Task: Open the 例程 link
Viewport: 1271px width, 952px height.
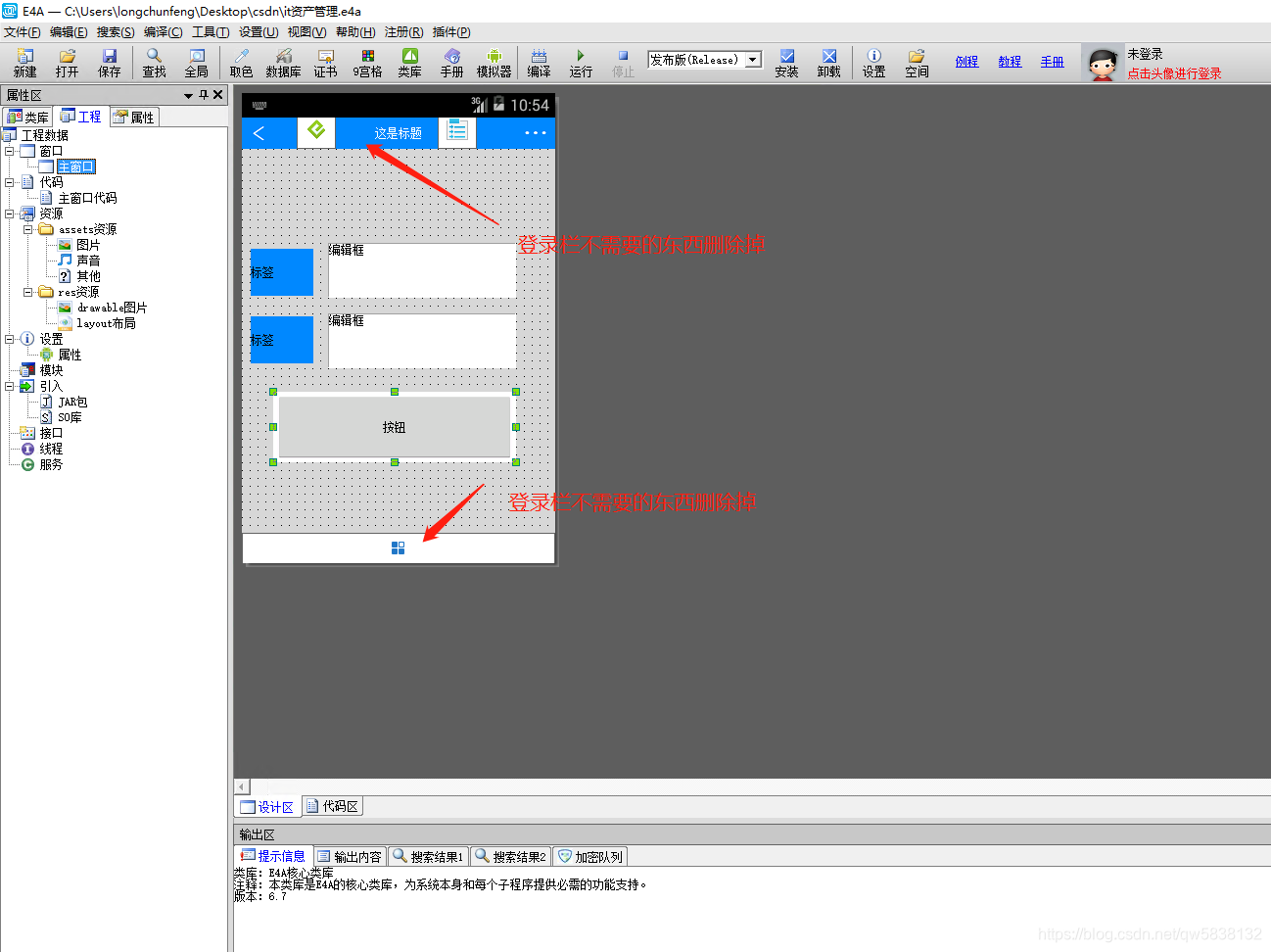Action: pyautogui.click(x=966, y=62)
